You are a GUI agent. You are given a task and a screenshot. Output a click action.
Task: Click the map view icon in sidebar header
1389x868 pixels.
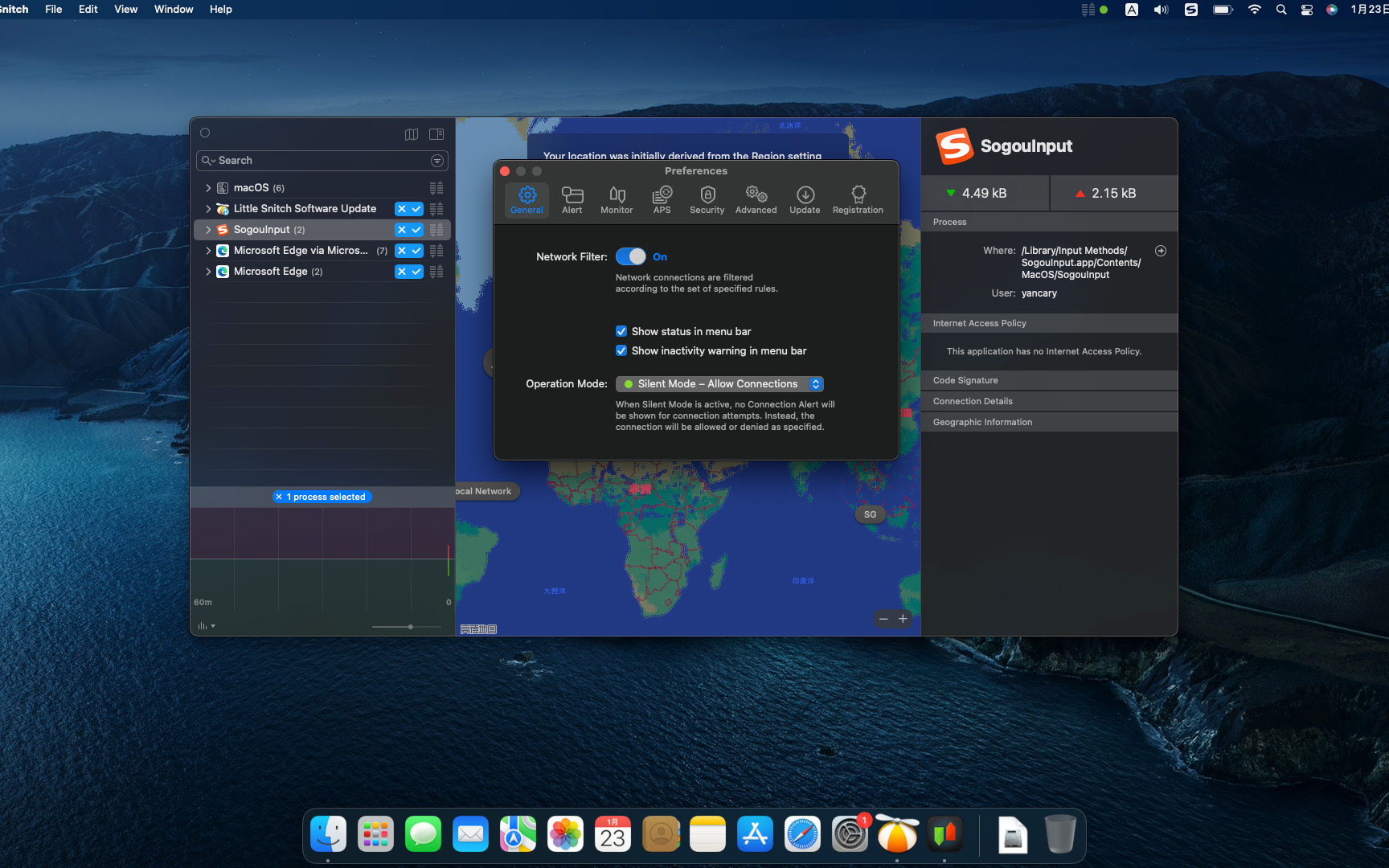coord(412,134)
